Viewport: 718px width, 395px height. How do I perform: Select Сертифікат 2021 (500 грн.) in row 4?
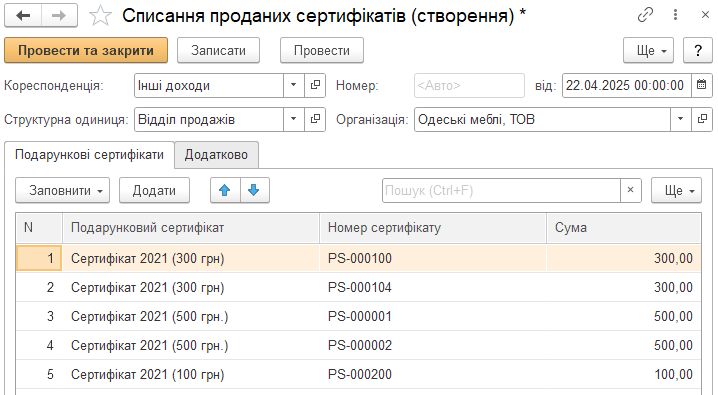[190, 345]
